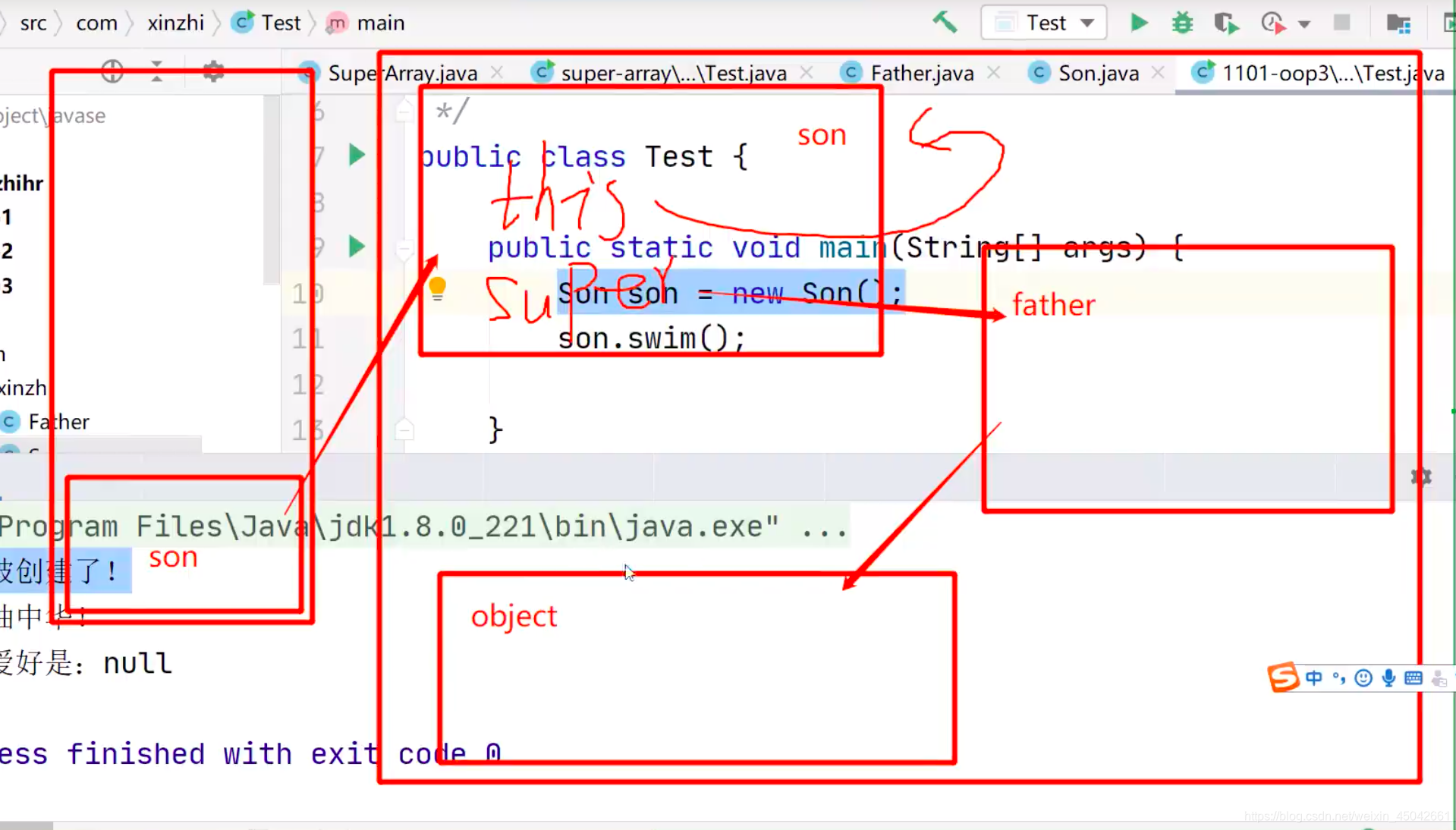Click the Build project hammer icon
The width and height of the screenshot is (1456, 830).
pyautogui.click(x=945, y=23)
